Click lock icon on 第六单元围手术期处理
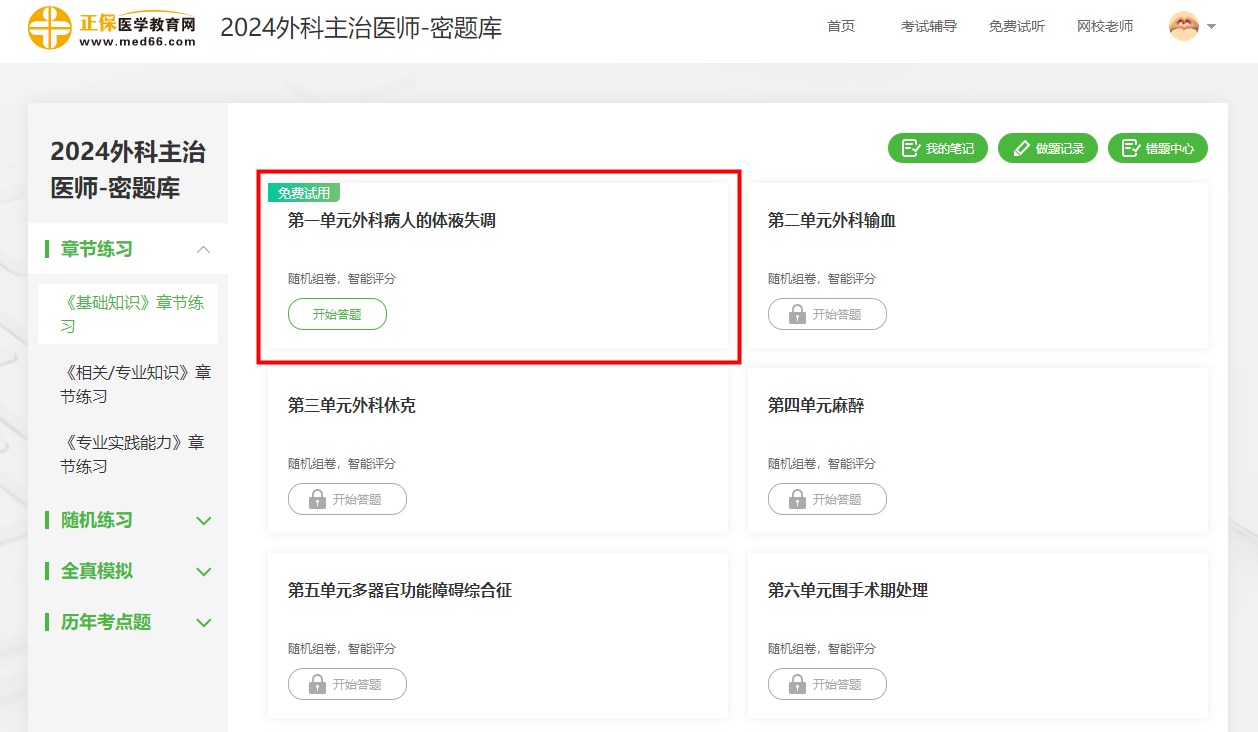The height and width of the screenshot is (732, 1258). [797, 684]
